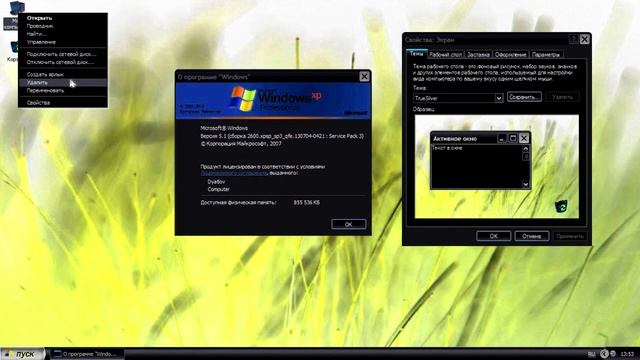Switch to the Параметры tab
Image resolution: width=640 pixels, height=360 pixels.
[546, 54]
